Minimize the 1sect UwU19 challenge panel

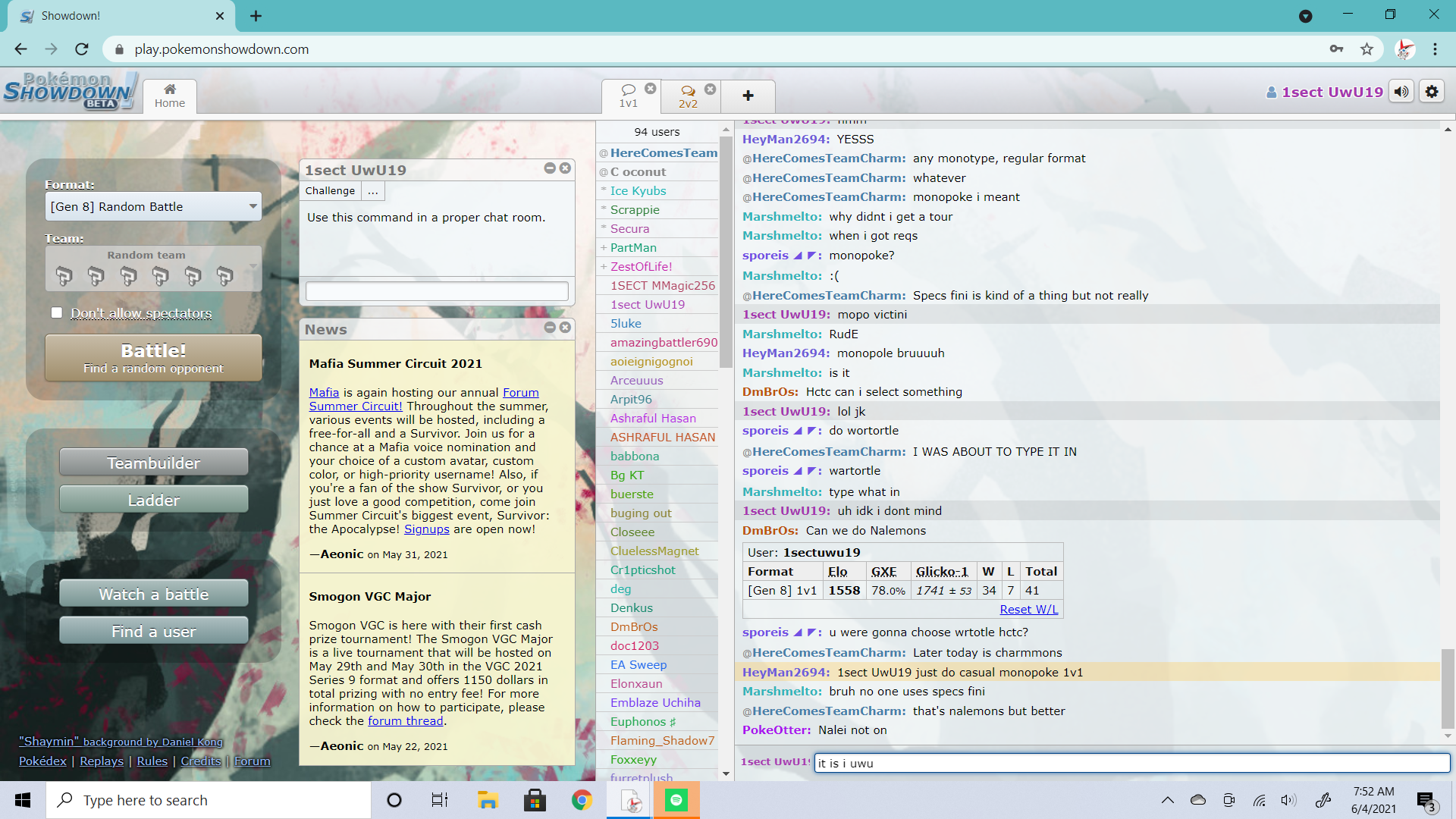pyautogui.click(x=550, y=168)
